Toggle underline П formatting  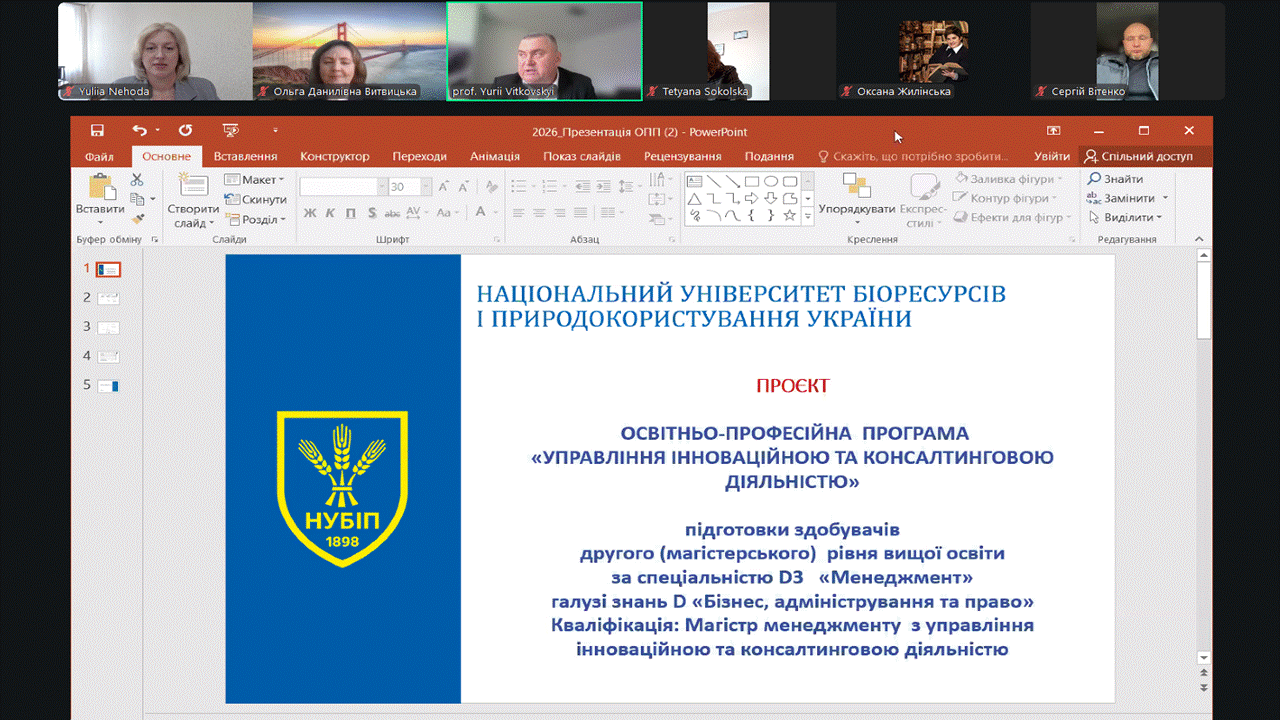coord(350,213)
